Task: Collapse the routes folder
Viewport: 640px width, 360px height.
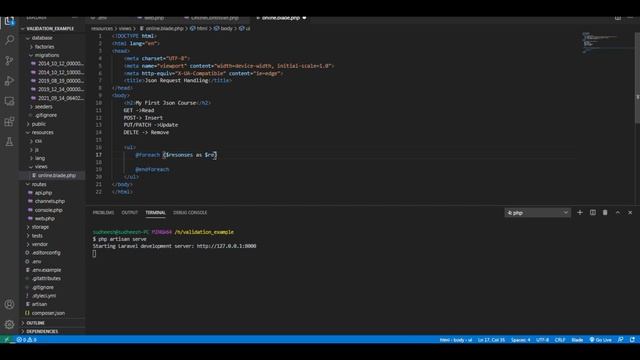Action: pos(39,184)
